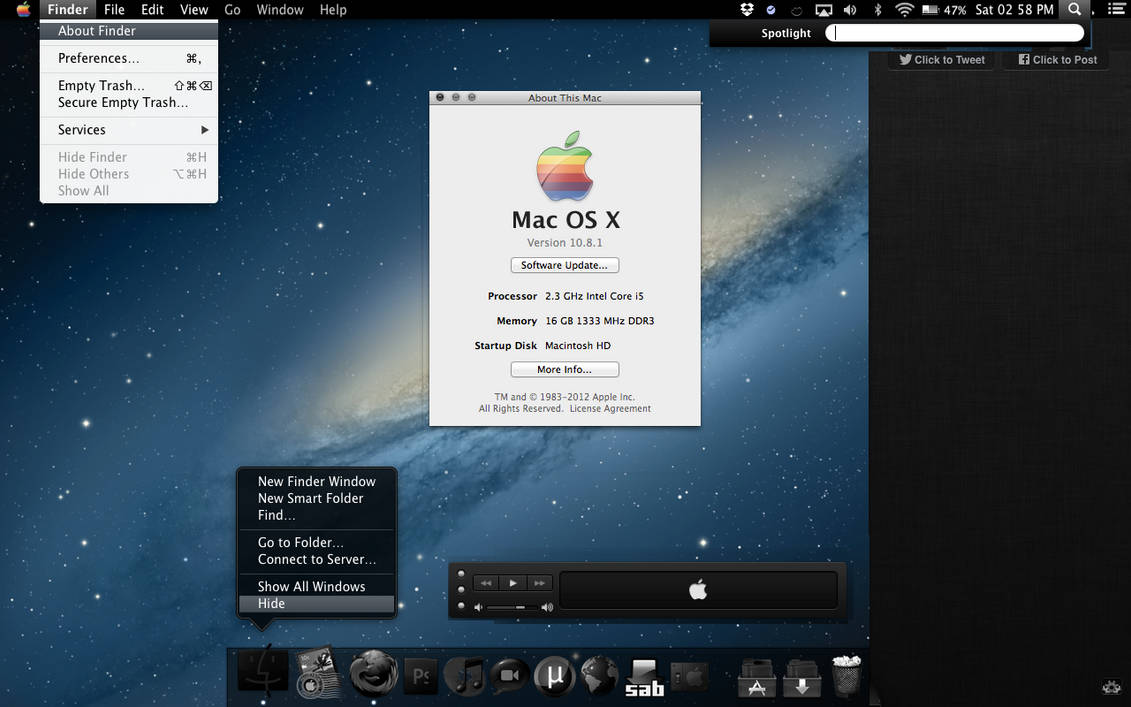Launch Photoshop from the Dock
1131x707 pixels.
(421, 676)
